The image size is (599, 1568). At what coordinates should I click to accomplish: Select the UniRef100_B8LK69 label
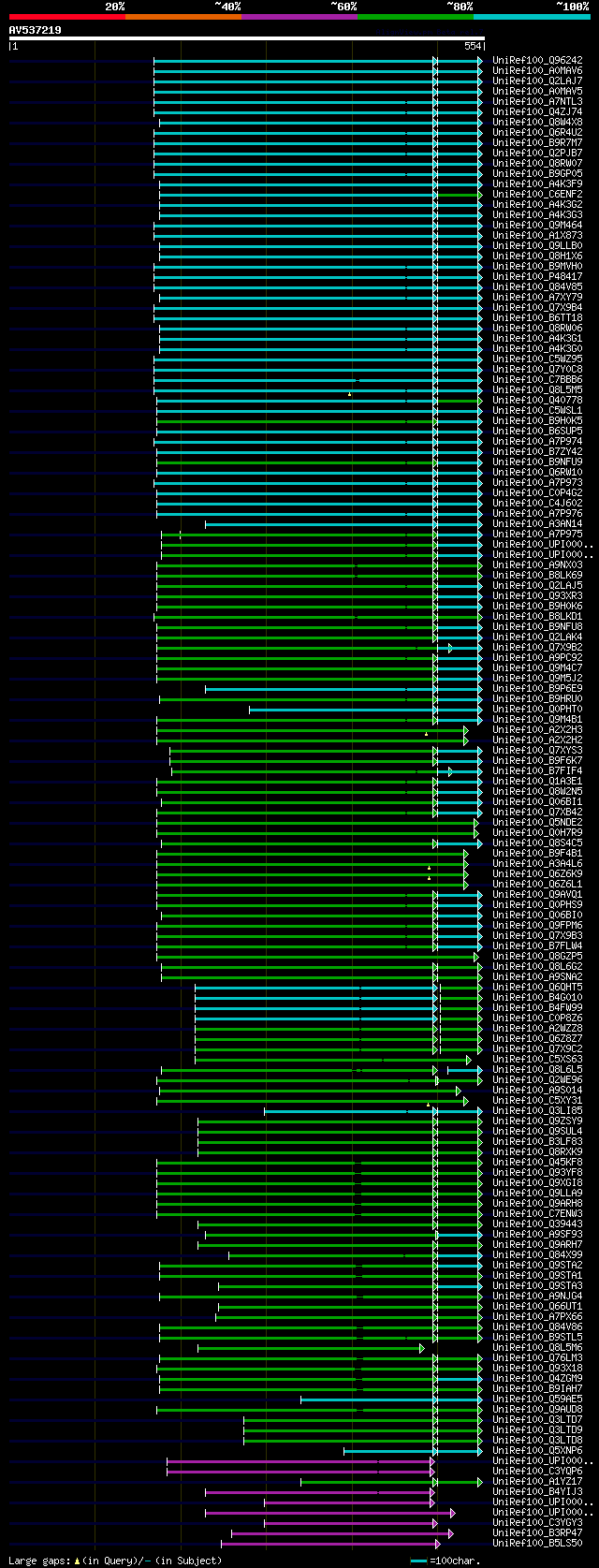tap(537, 576)
